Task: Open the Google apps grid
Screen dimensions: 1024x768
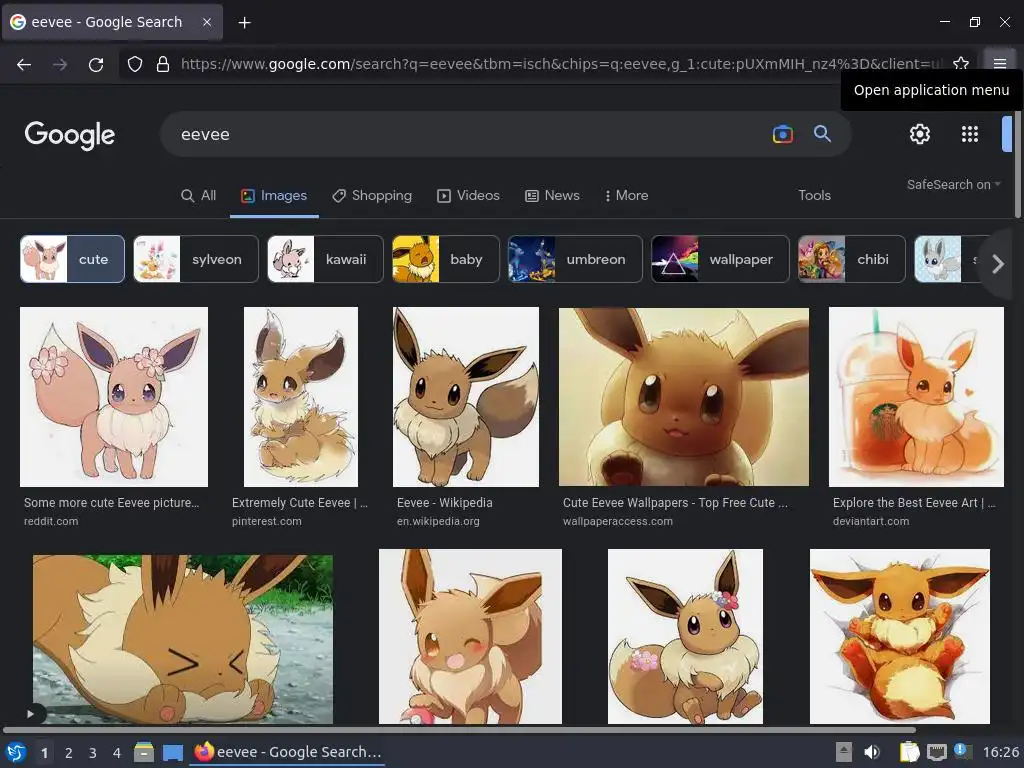Action: pyautogui.click(x=970, y=134)
